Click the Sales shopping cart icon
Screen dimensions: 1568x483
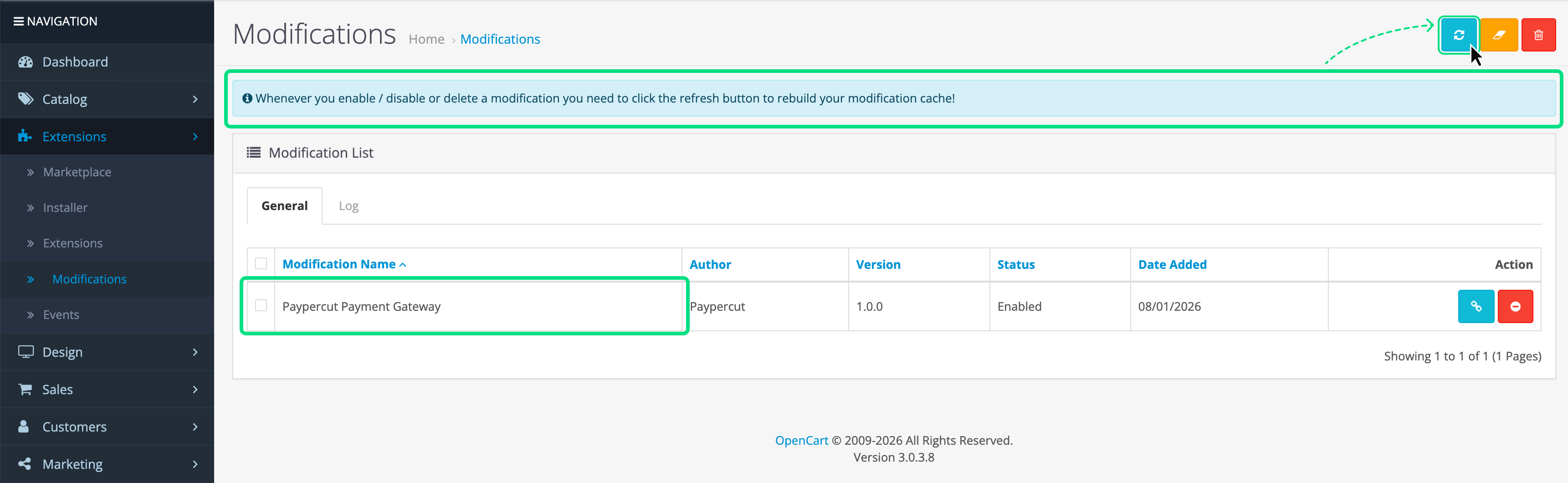25,389
